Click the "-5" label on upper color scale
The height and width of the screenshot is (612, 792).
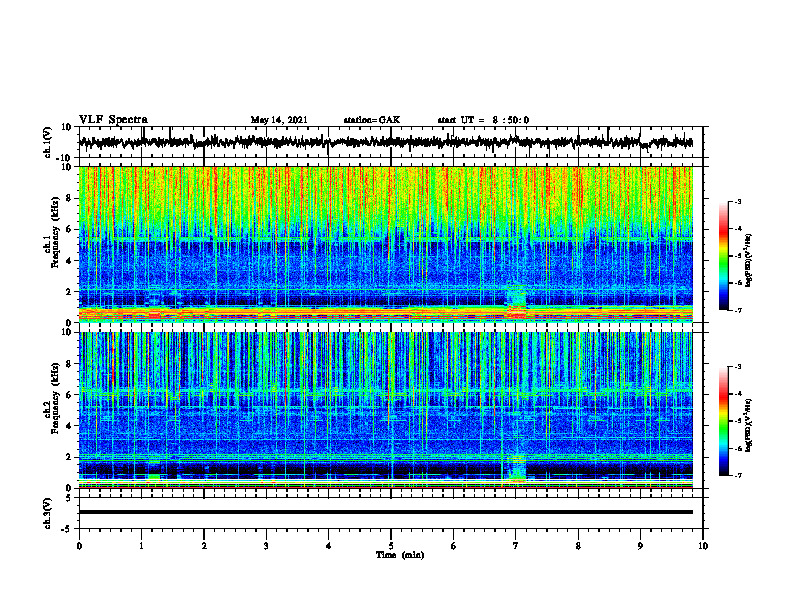tap(737, 256)
